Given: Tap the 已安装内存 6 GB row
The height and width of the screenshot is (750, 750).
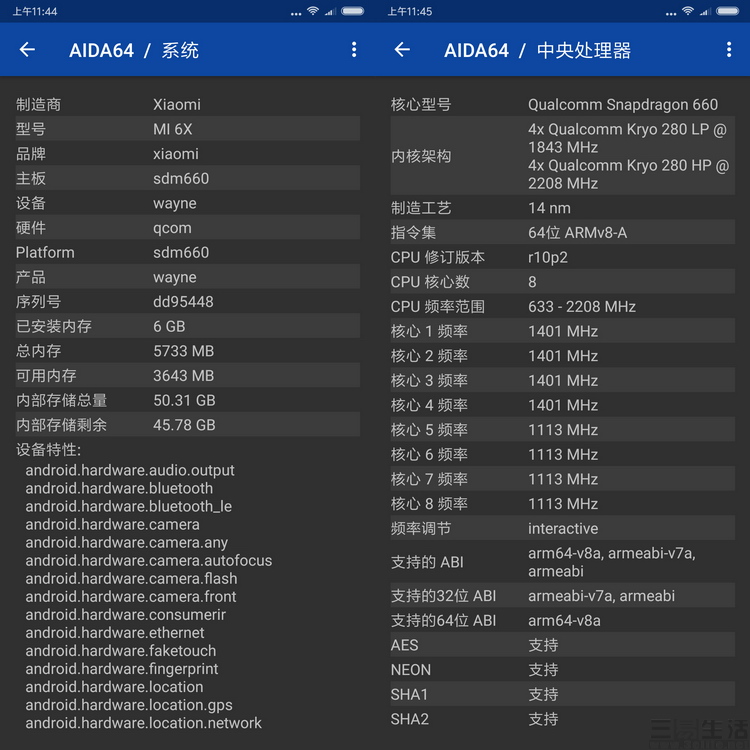Looking at the screenshot, I should (187, 326).
